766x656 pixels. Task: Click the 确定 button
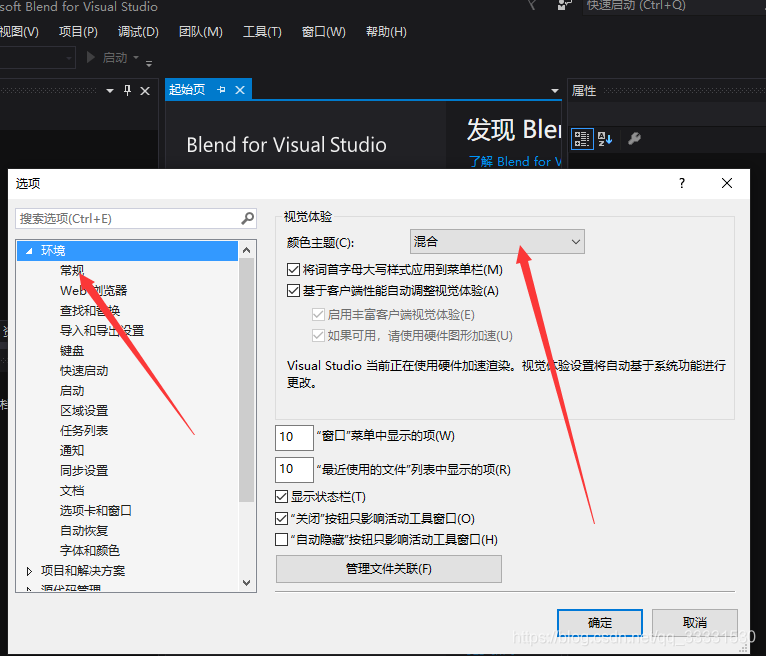[x=600, y=623]
